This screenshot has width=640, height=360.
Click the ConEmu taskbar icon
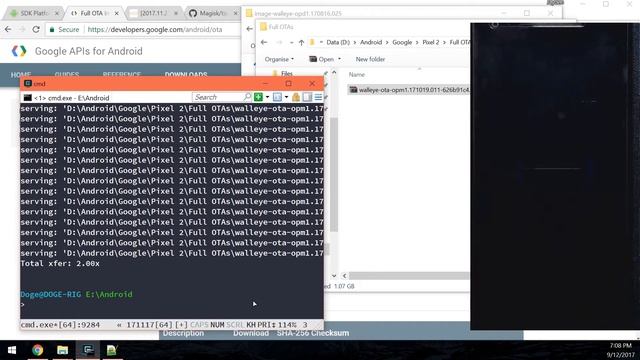87,350
